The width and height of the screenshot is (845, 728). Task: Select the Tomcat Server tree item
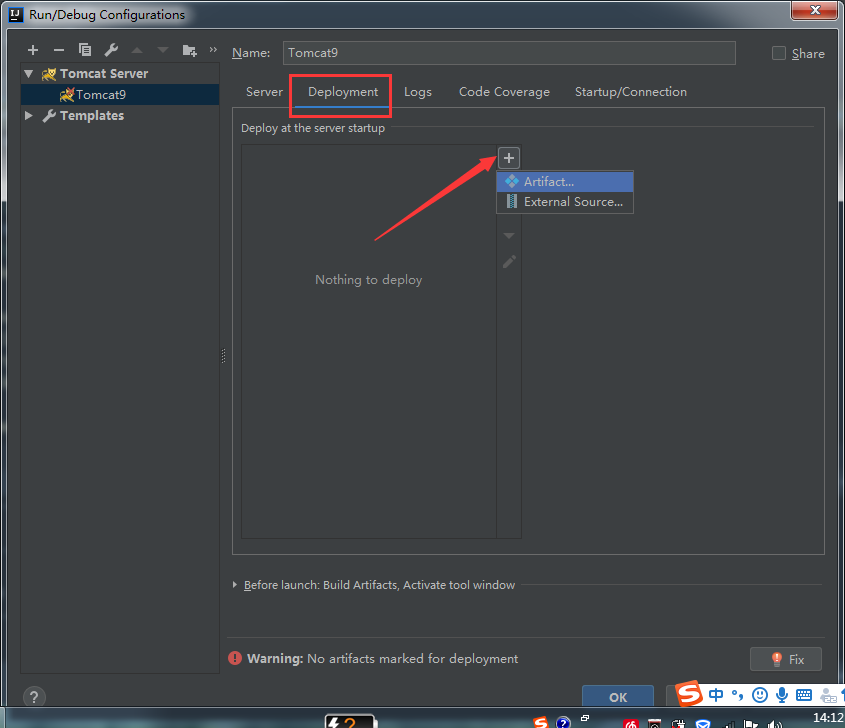point(120,73)
